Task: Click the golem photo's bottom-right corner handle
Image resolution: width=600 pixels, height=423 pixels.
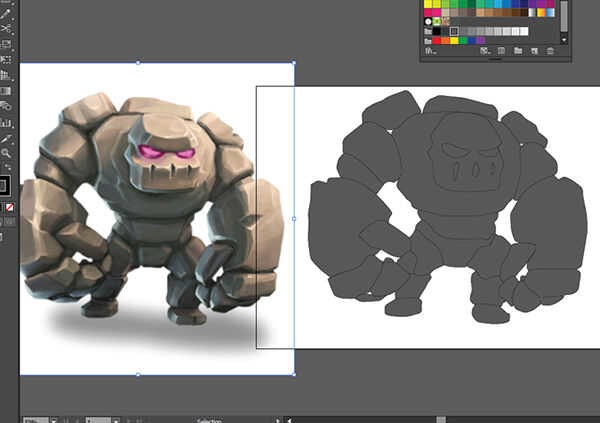Action: [294, 374]
